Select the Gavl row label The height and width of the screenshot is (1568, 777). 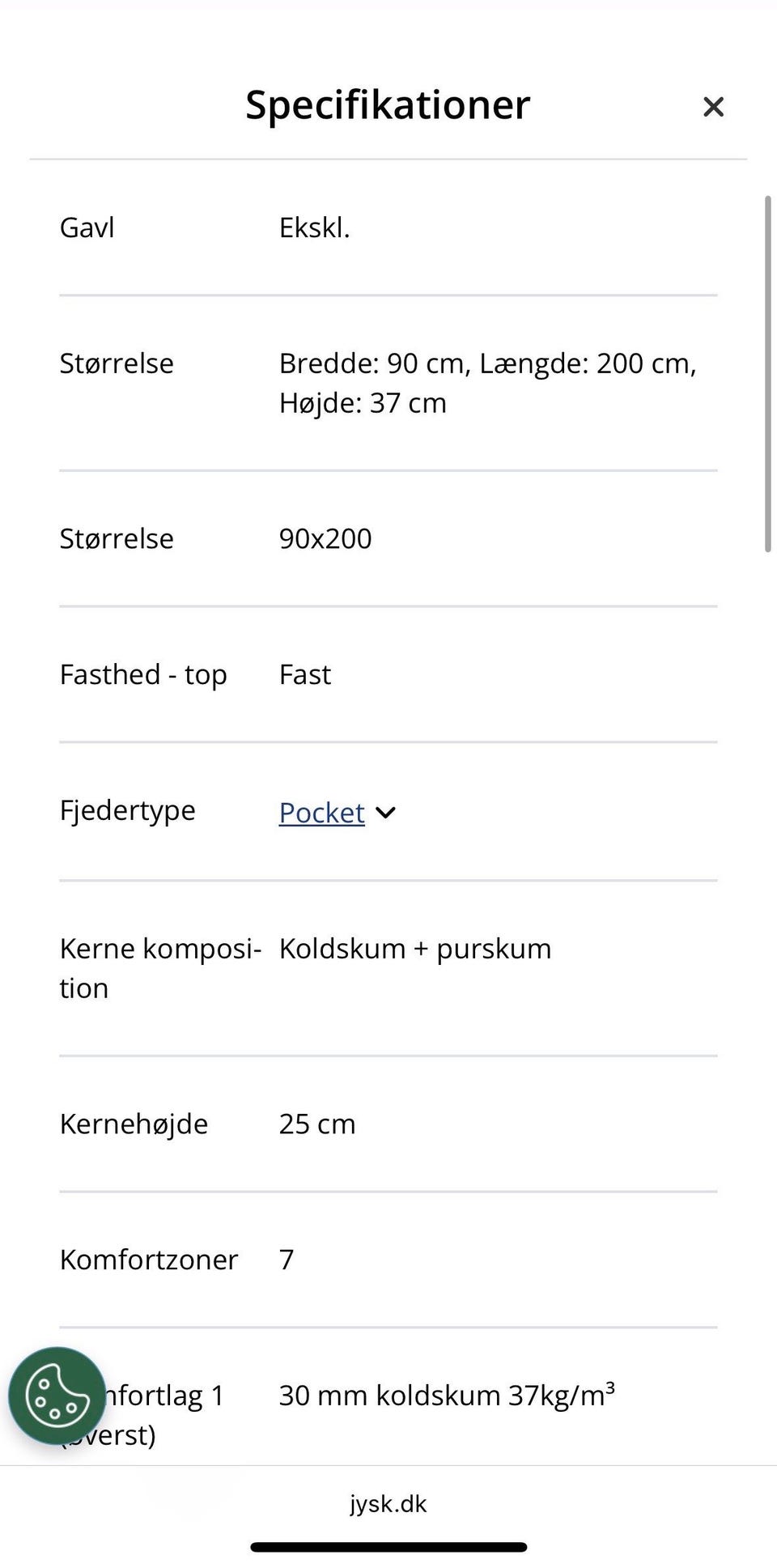click(87, 227)
